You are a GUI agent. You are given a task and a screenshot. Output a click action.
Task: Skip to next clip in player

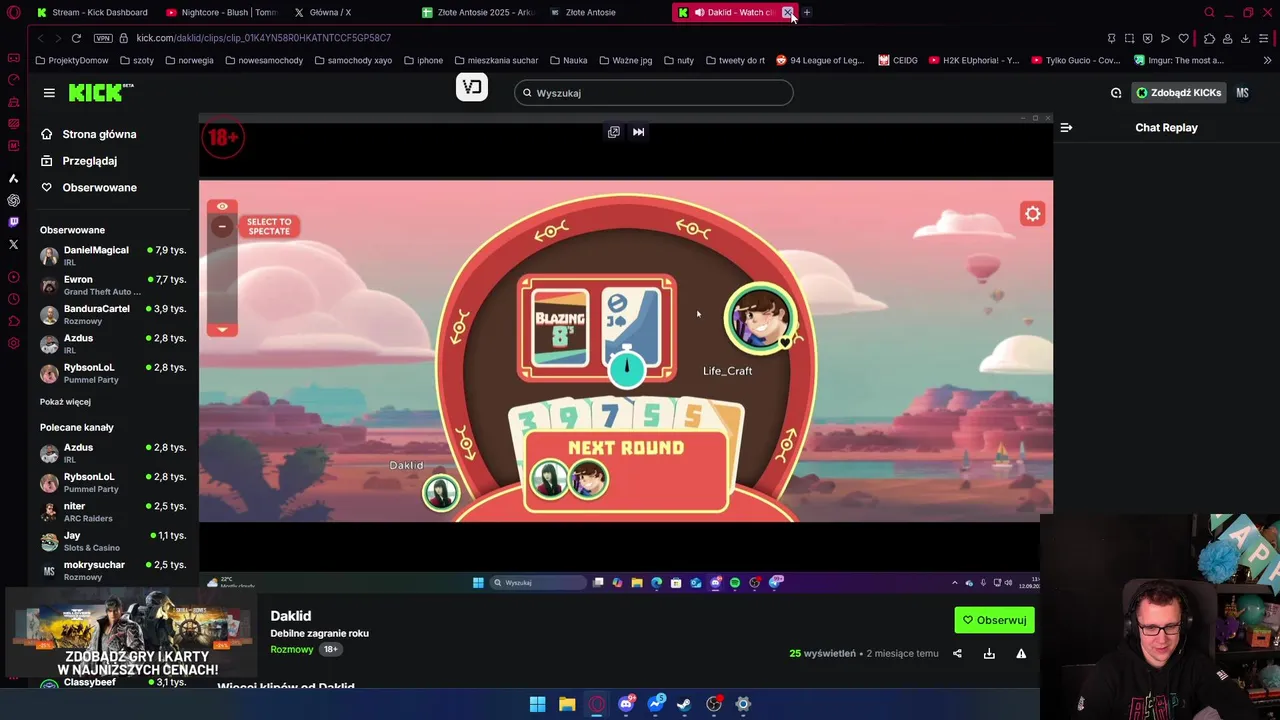[638, 132]
